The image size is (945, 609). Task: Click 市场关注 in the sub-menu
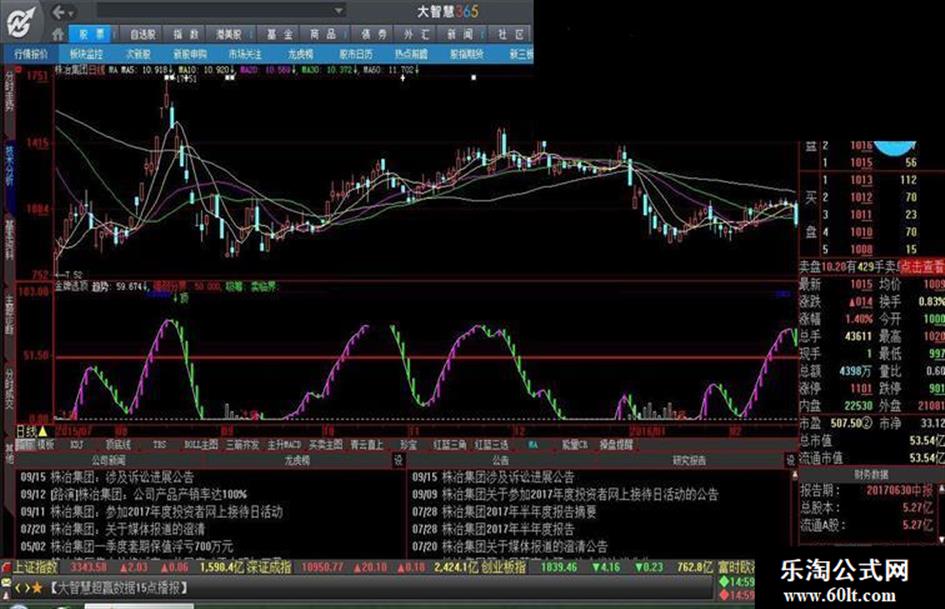245,54
